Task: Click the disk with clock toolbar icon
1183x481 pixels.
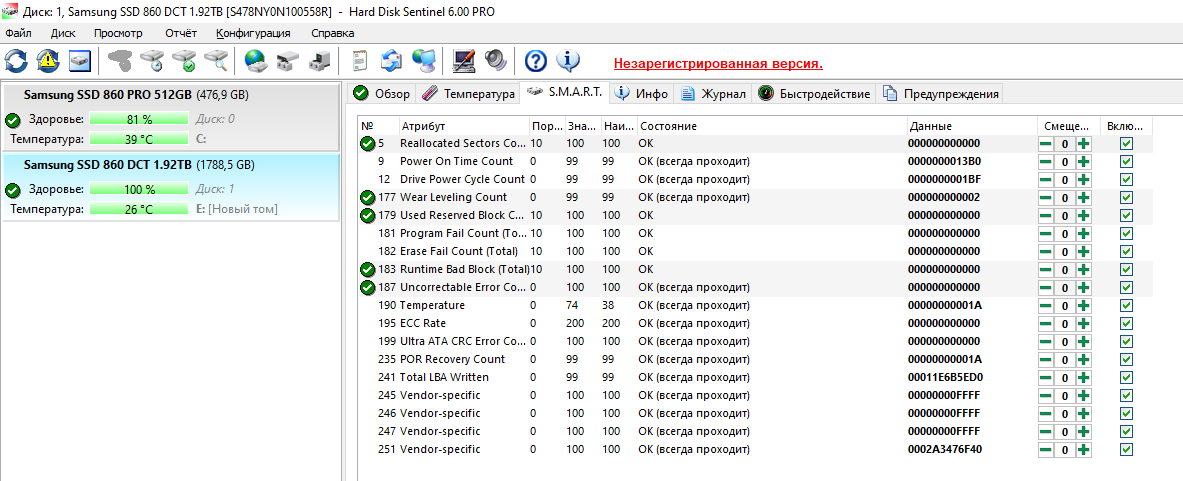Action: [x=152, y=60]
